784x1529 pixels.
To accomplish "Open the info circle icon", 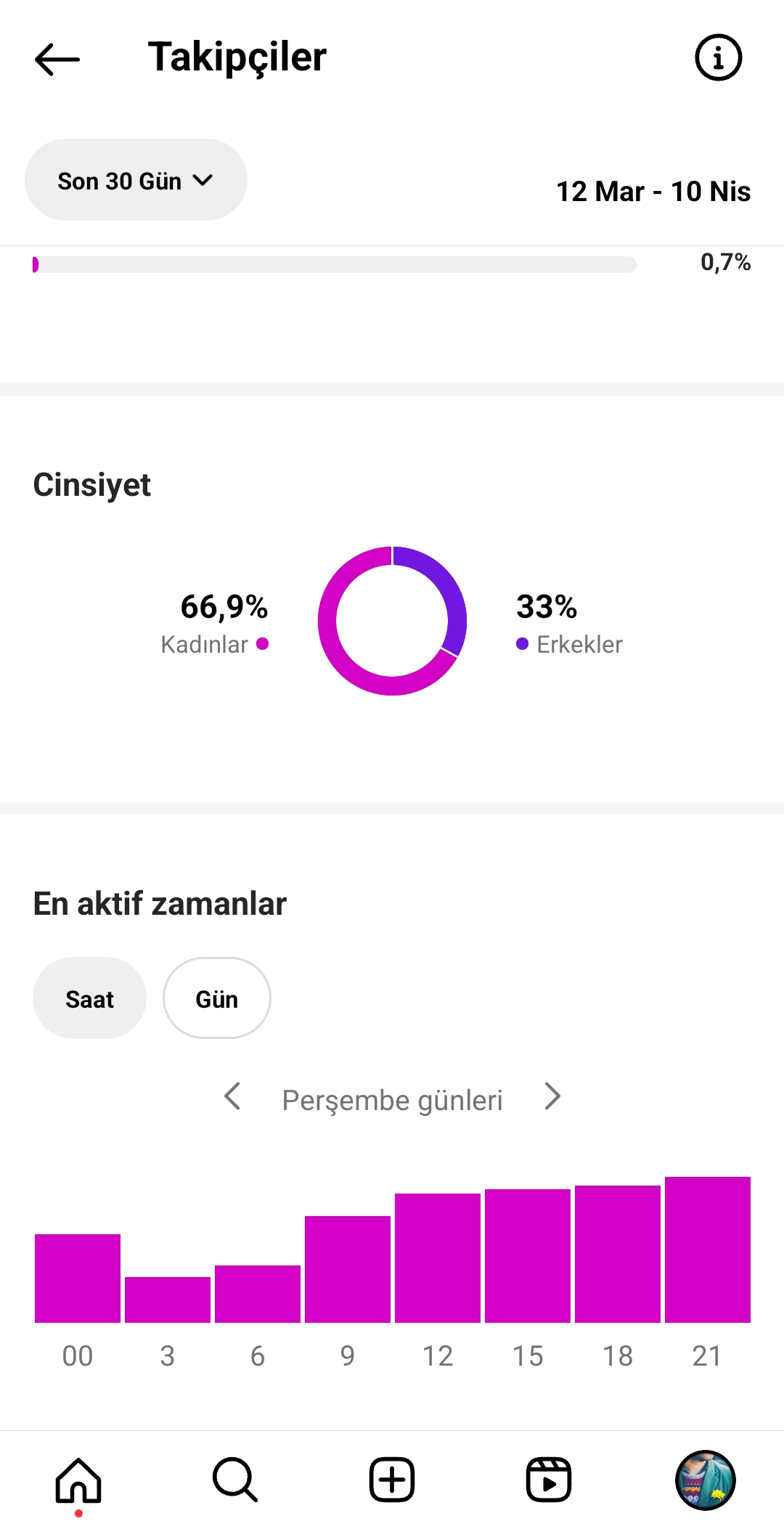I will [x=718, y=57].
